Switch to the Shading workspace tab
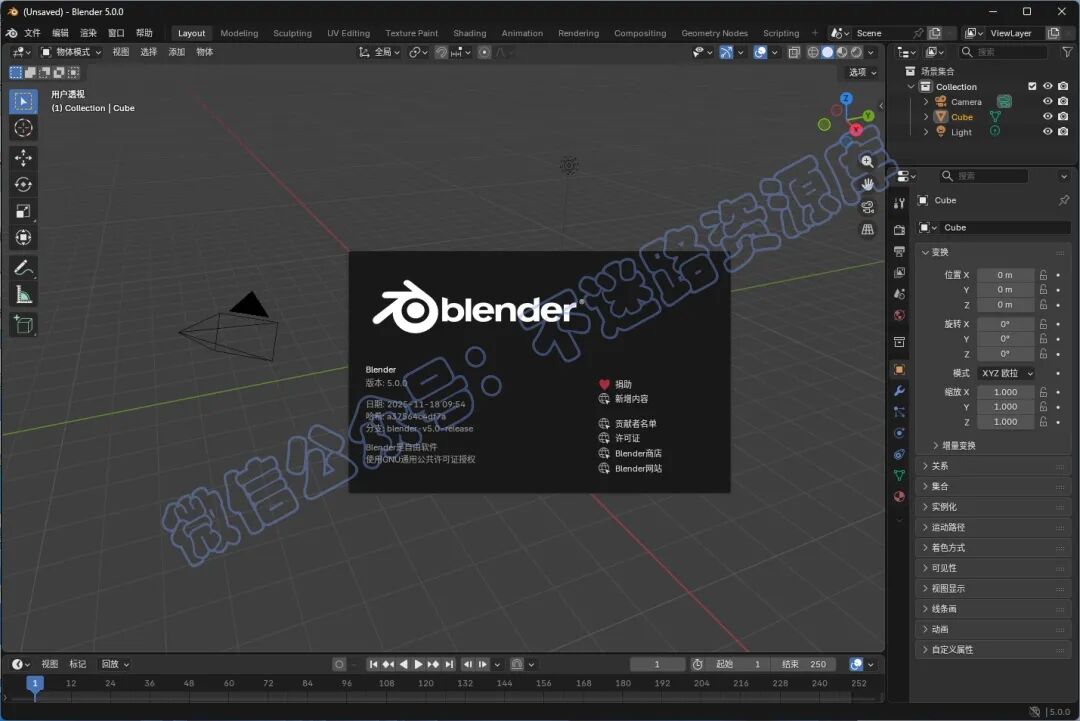The image size is (1080, 721). click(x=470, y=33)
